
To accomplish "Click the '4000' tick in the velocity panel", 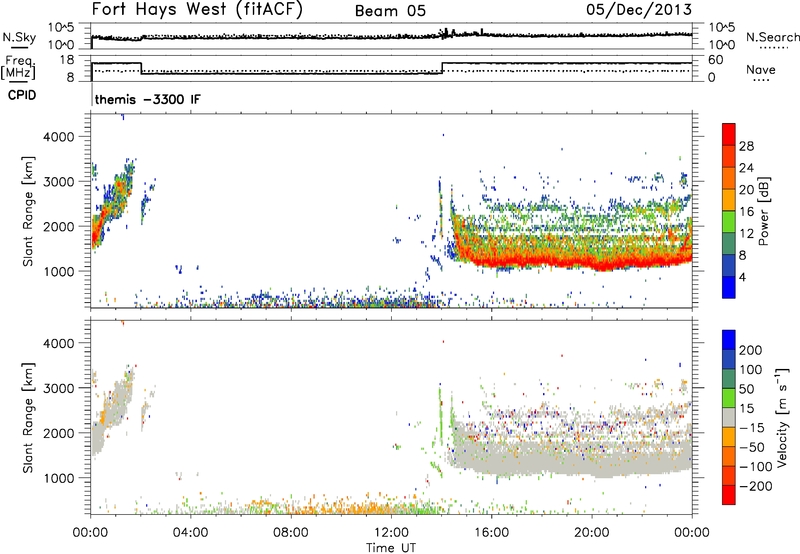I will (x=59, y=343).
